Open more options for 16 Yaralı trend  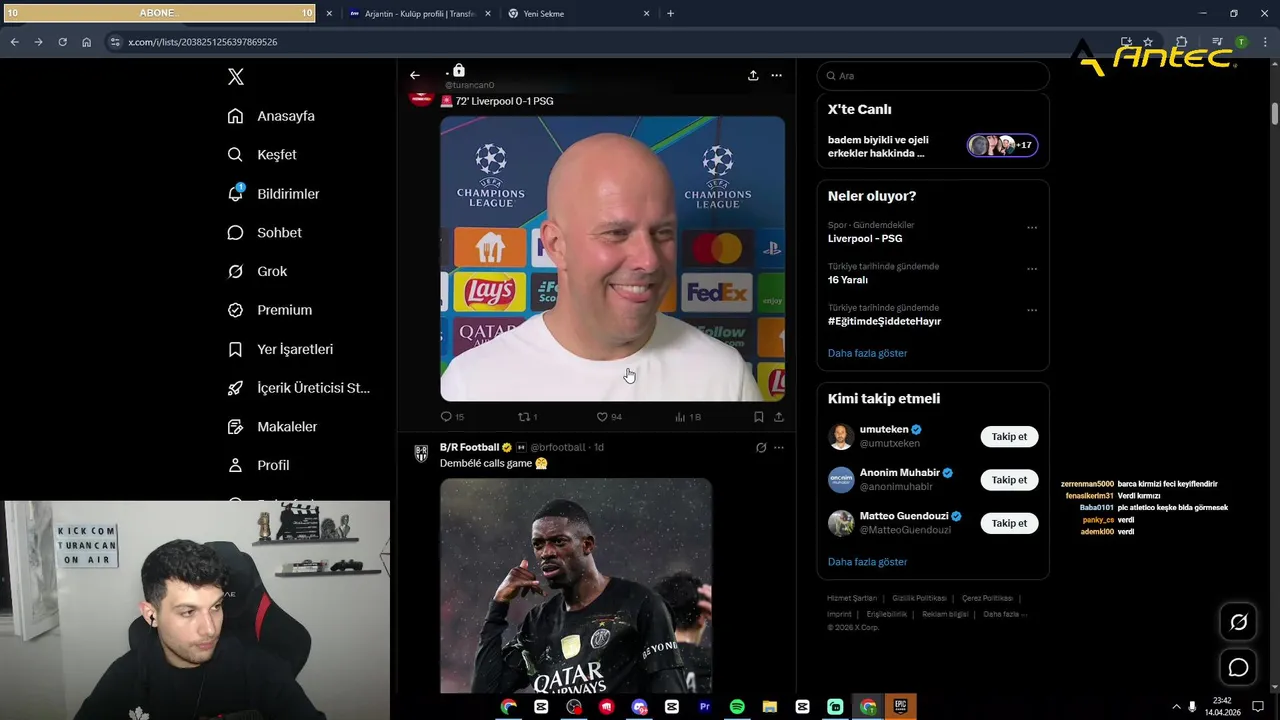click(x=1032, y=269)
